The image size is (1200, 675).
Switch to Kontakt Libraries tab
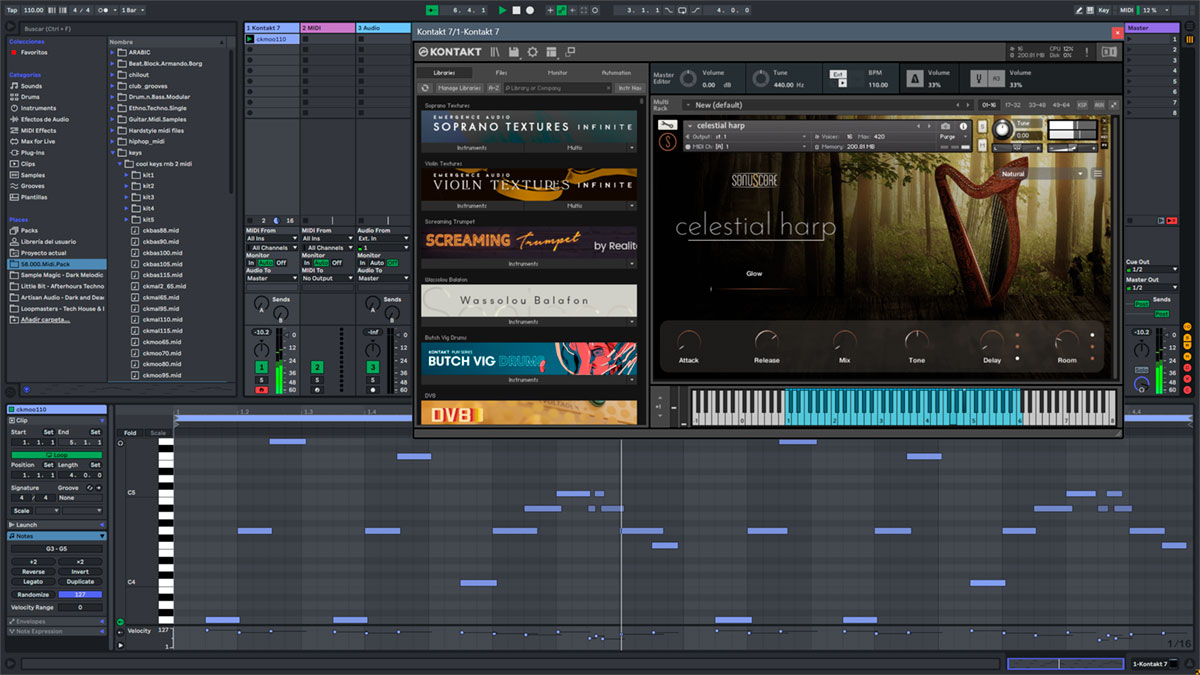(x=445, y=73)
